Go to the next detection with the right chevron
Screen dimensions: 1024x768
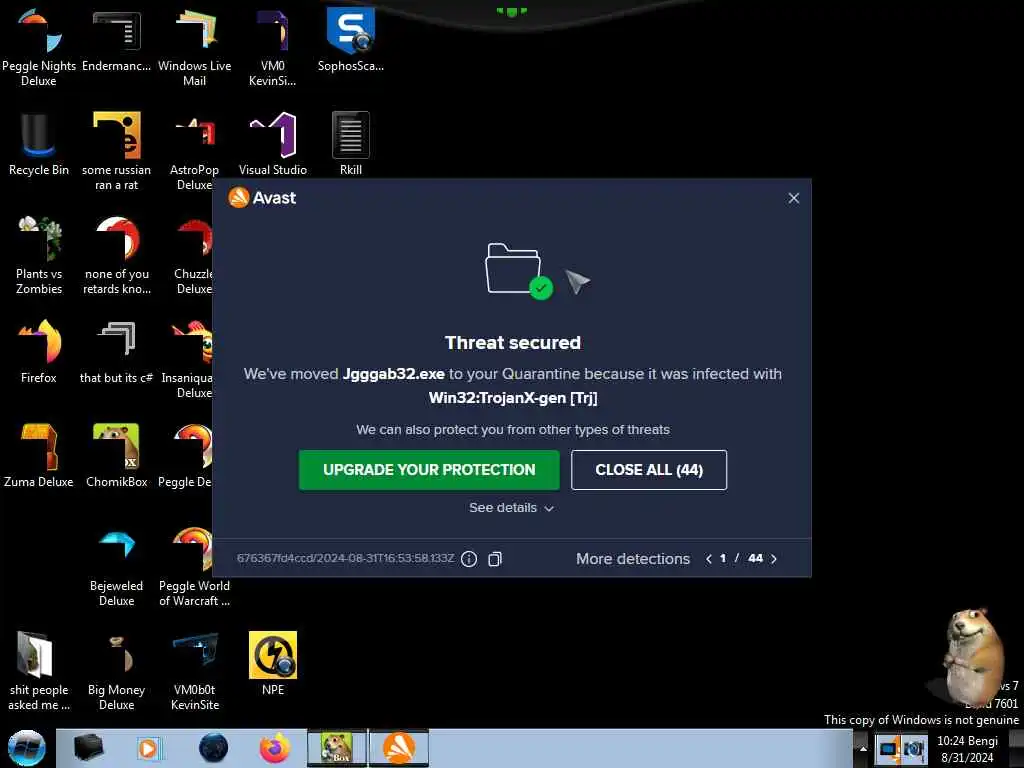pyautogui.click(x=774, y=559)
